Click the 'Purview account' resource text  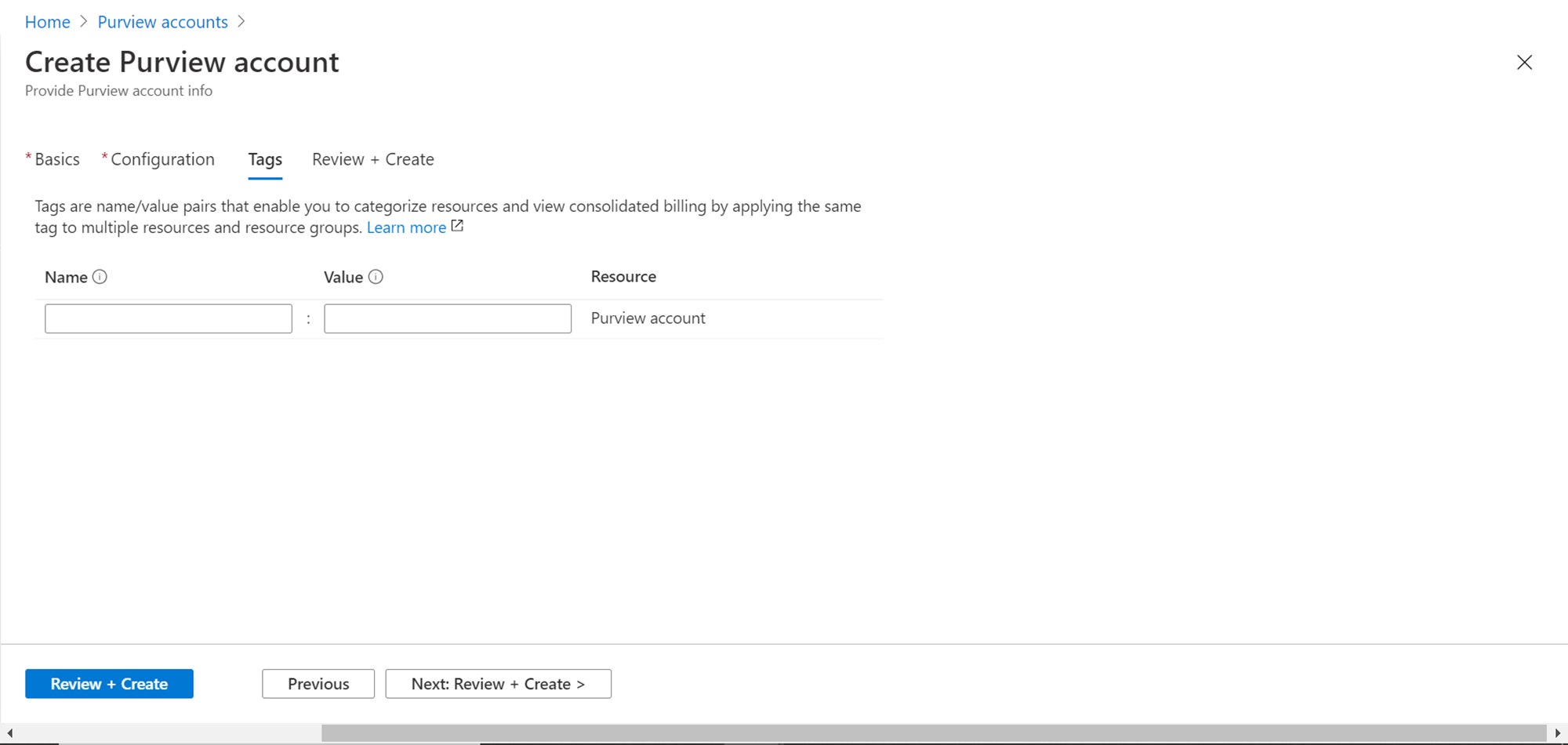click(x=648, y=318)
